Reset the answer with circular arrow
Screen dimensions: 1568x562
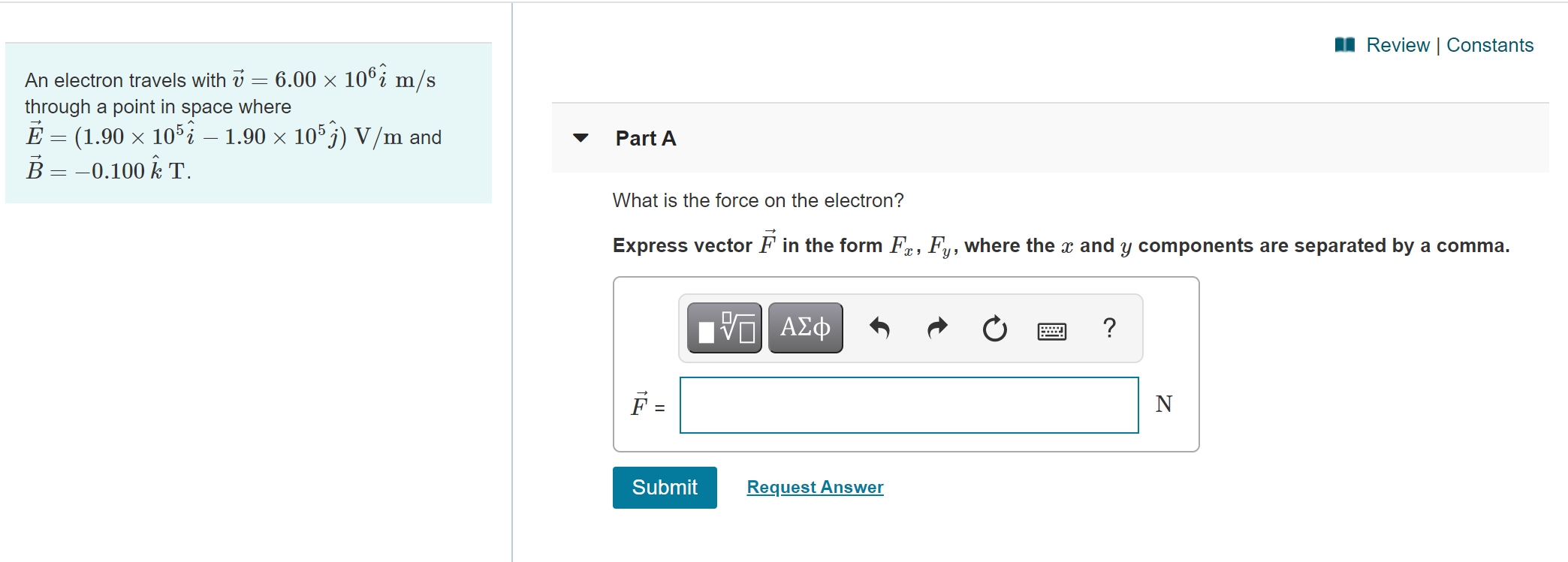994,329
